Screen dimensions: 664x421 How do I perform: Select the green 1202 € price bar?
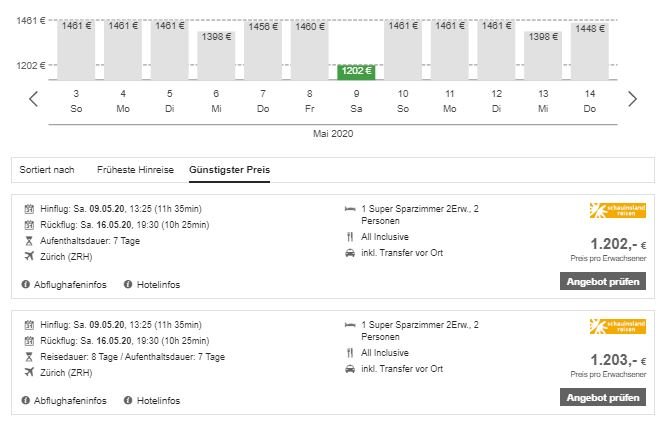pos(356,71)
